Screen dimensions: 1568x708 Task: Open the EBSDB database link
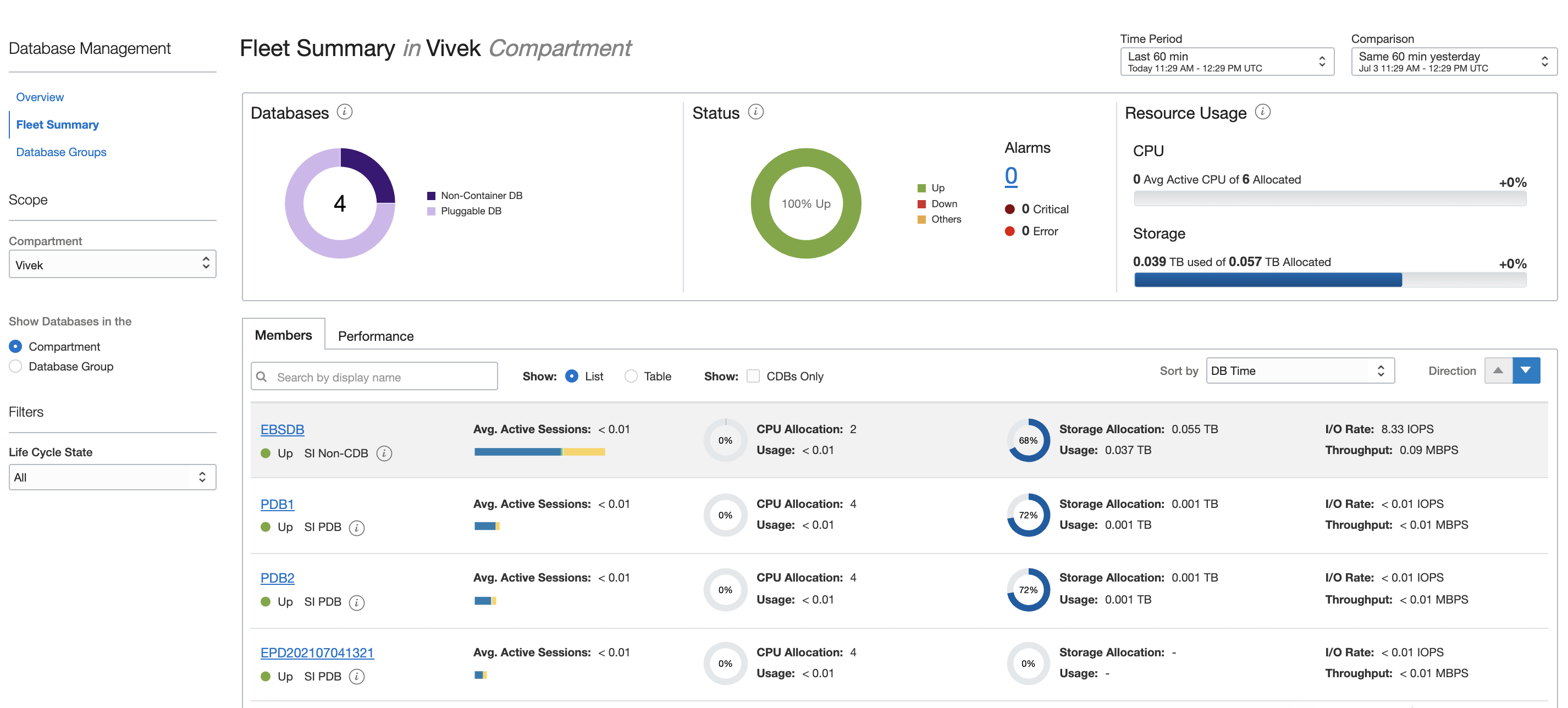[x=282, y=430]
